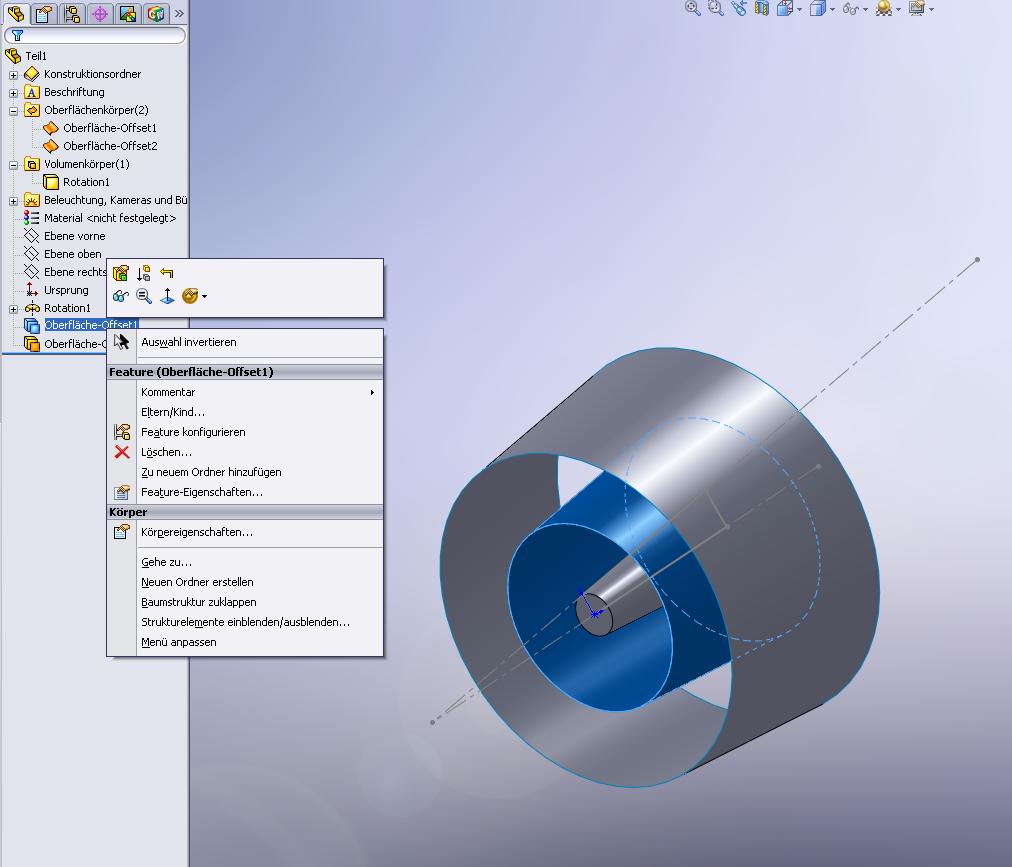Click the feature tree filter field
Viewport: 1012px width, 867px height.
click(x=98, y=35)
